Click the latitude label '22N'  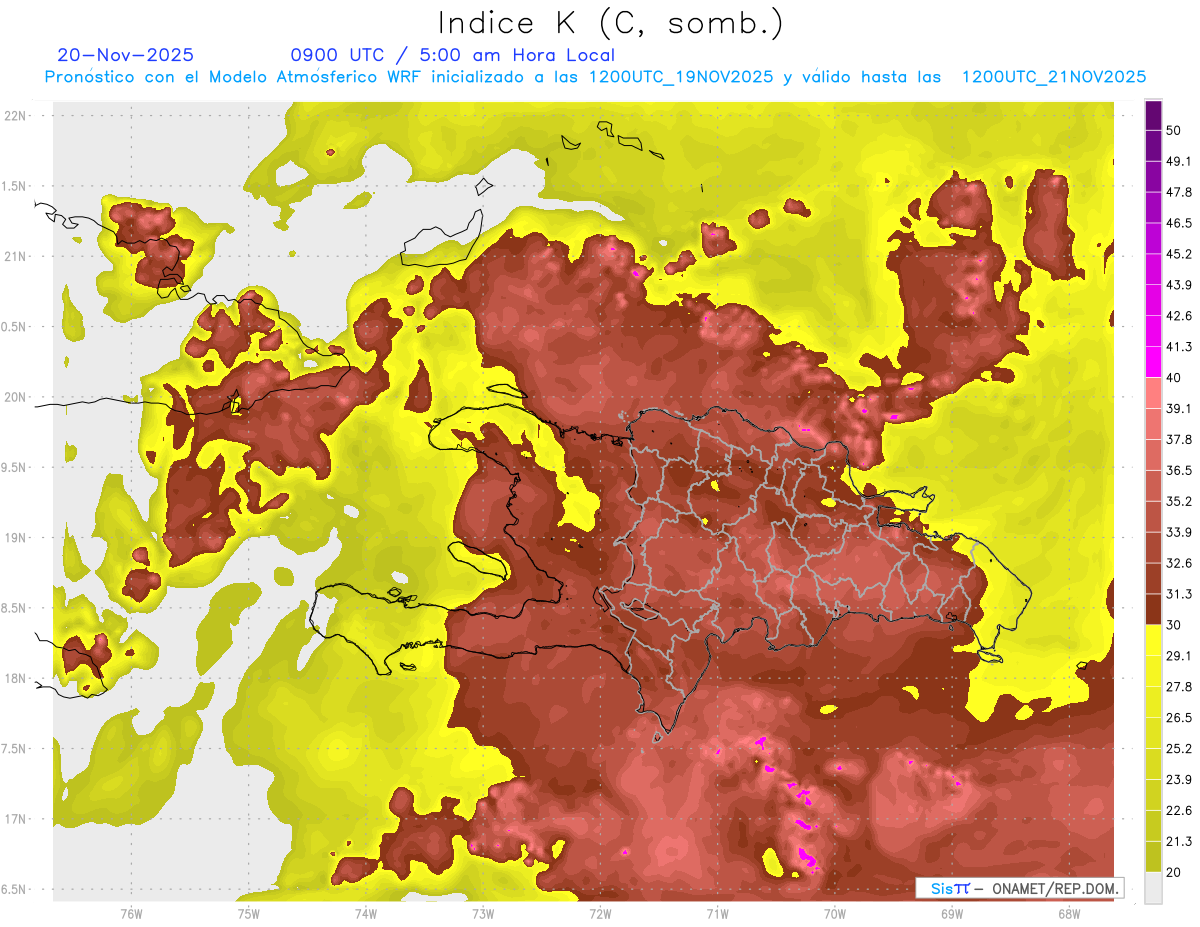[x=16, y=116]
